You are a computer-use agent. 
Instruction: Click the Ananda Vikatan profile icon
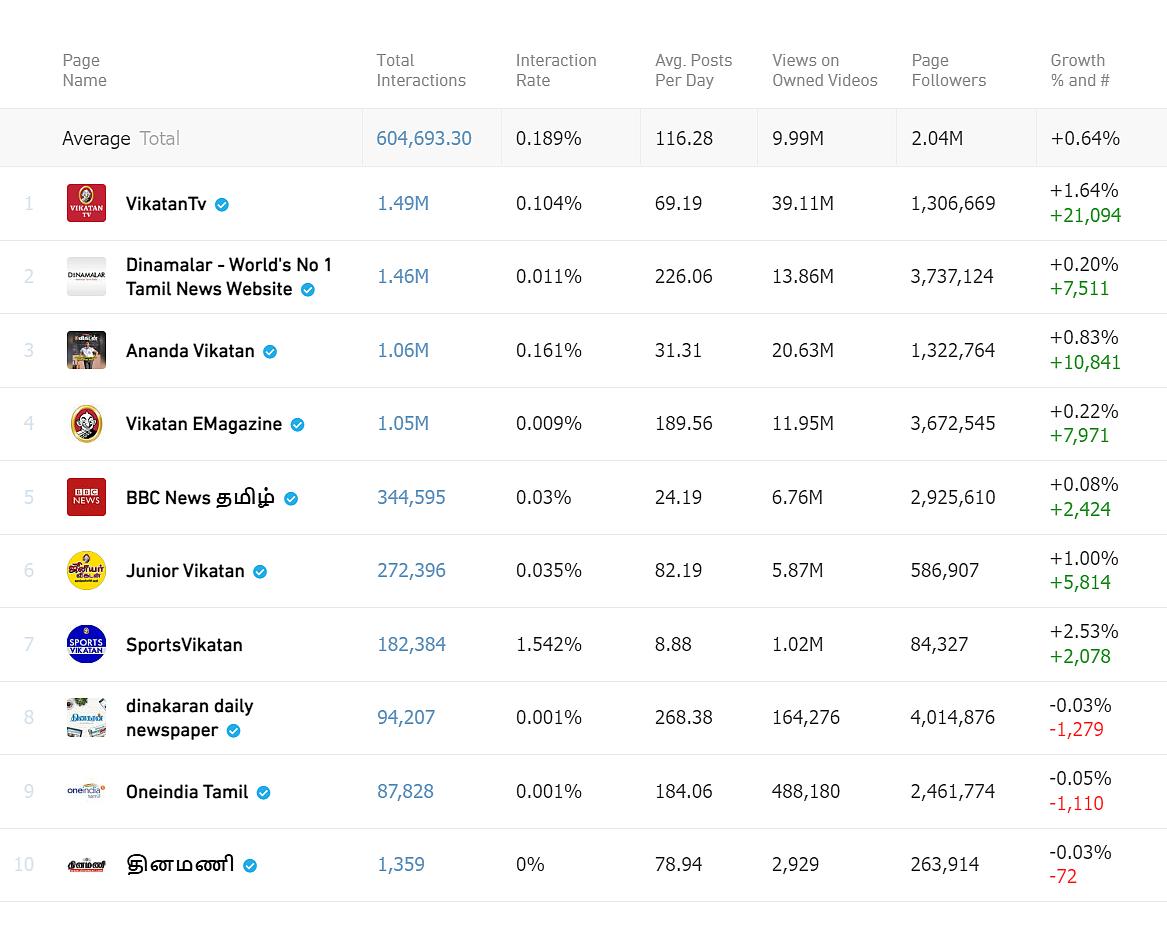(x=86, y=351)
